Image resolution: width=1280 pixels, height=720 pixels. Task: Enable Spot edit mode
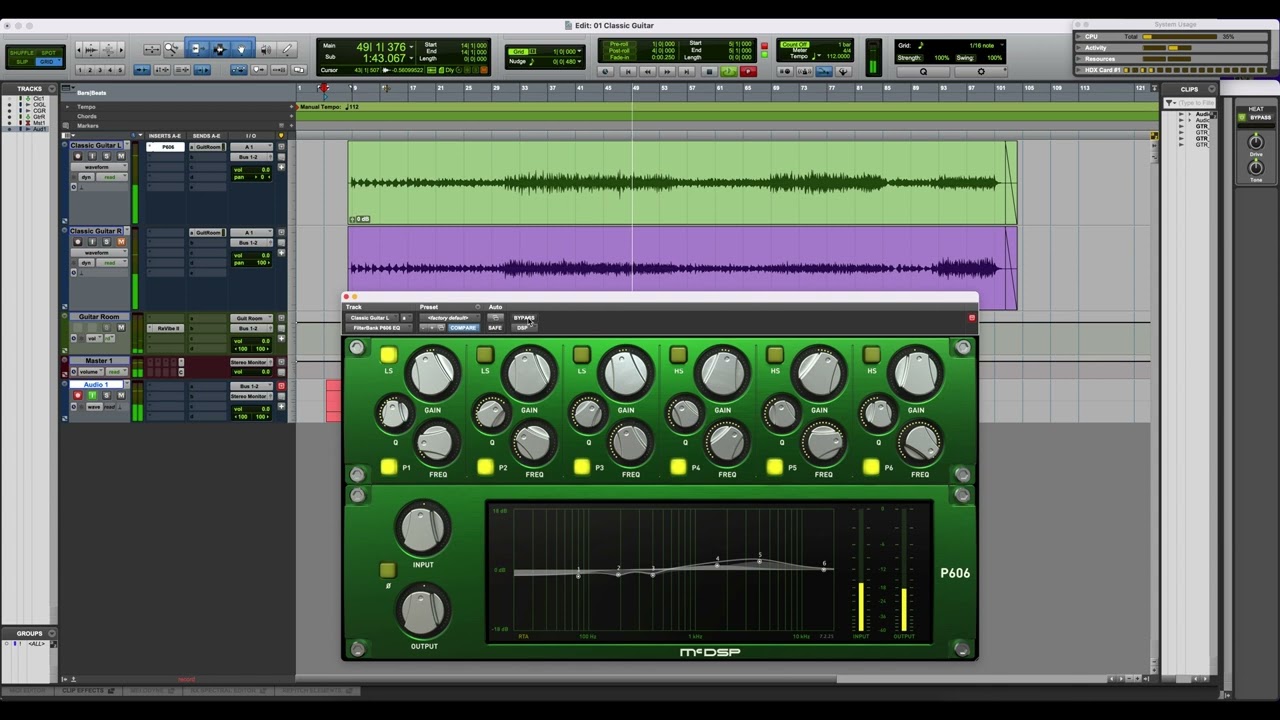pyautogui.click(x=48, y=53)
